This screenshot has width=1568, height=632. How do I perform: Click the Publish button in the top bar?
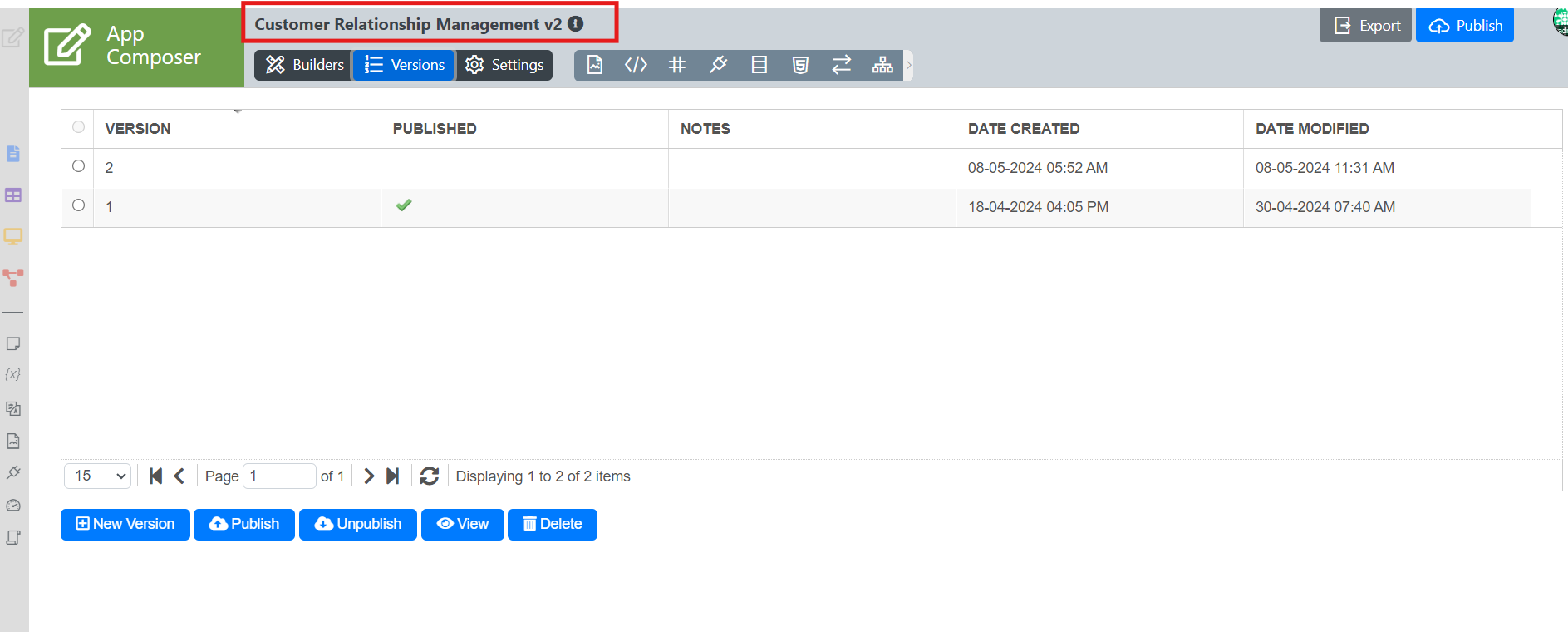tap(1465, 26)
